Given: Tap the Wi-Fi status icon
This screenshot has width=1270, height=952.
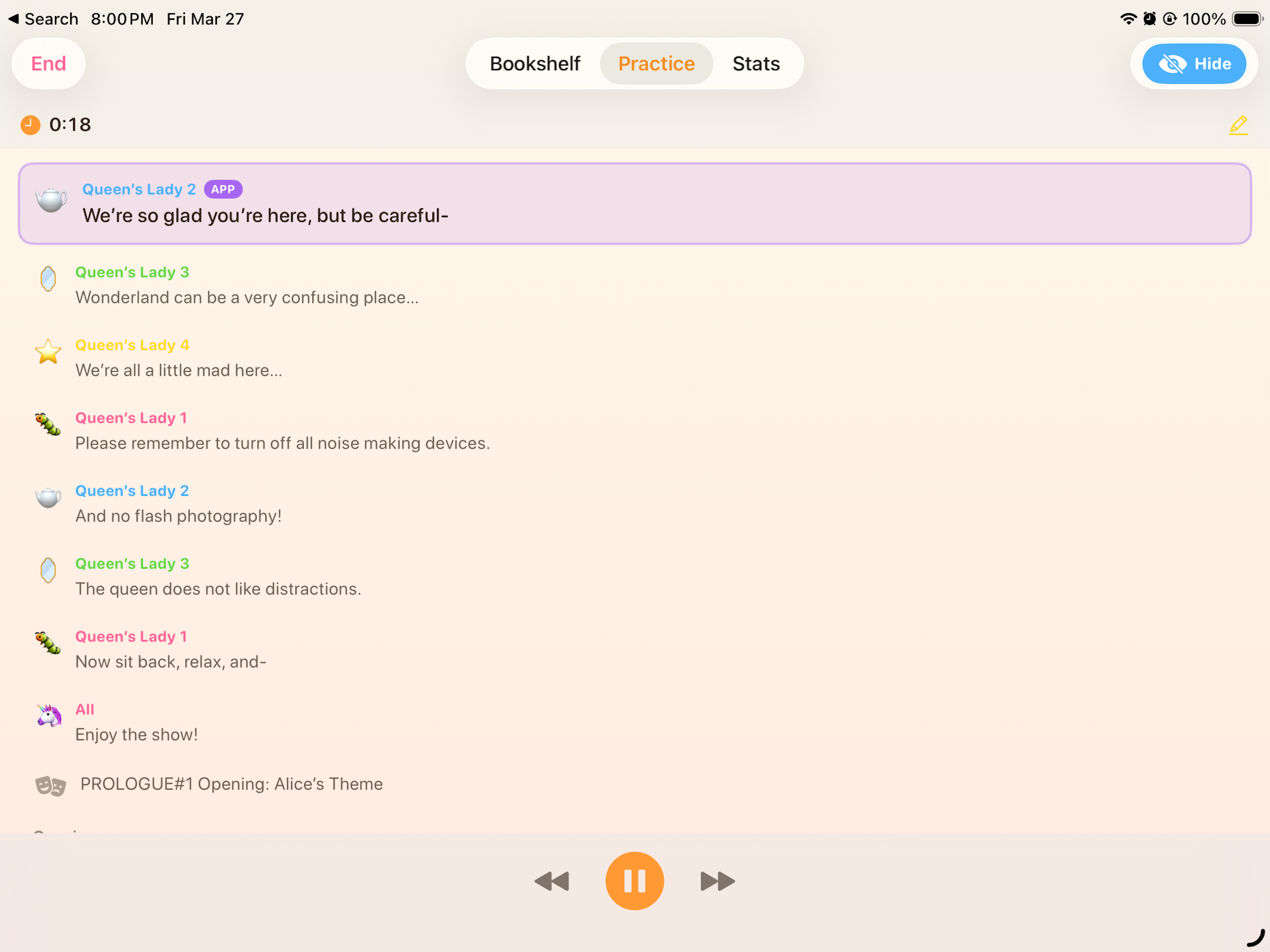Looking at the screenshot, I should (1128, 19).
